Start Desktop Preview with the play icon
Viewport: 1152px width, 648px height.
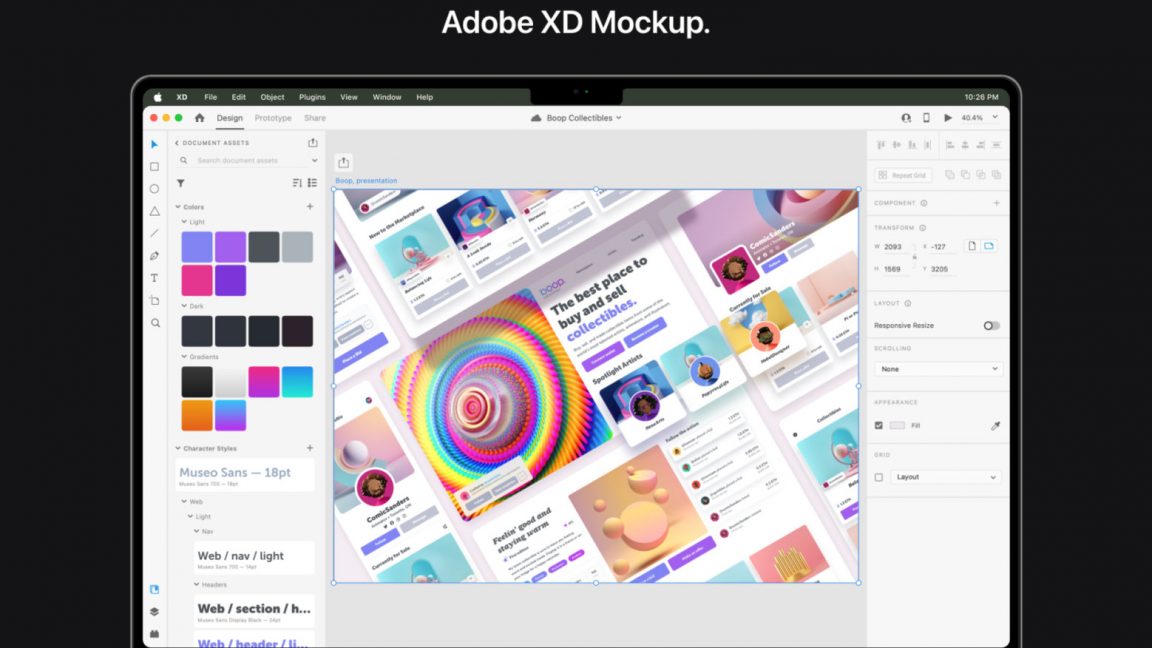(x=948, y=117)
